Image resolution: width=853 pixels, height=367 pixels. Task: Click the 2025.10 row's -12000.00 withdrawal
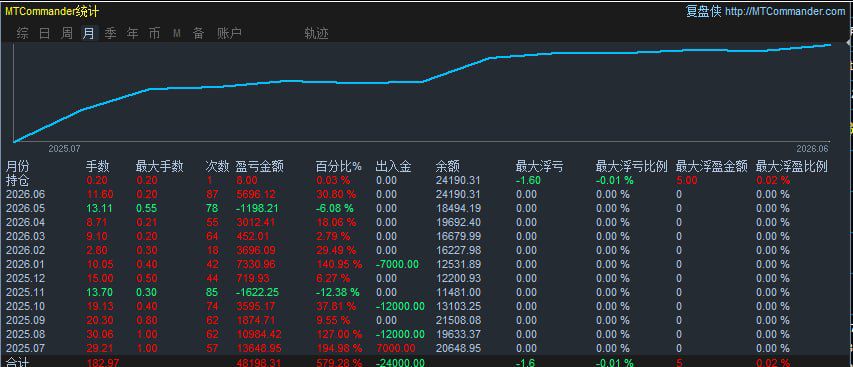[400, 306]
